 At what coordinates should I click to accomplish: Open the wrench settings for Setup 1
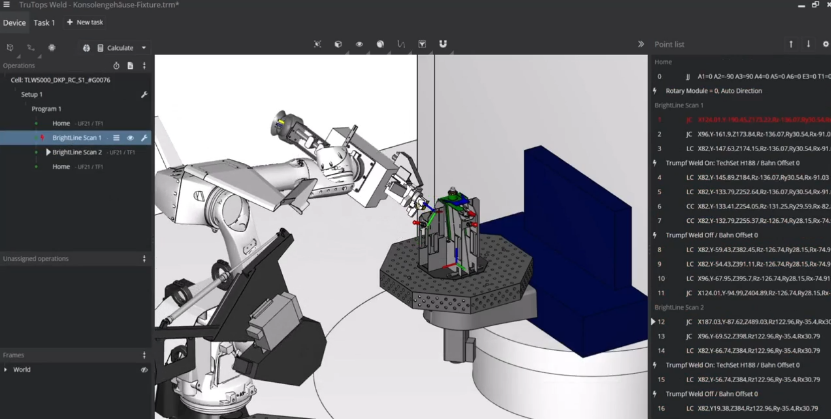click(144, 94)
